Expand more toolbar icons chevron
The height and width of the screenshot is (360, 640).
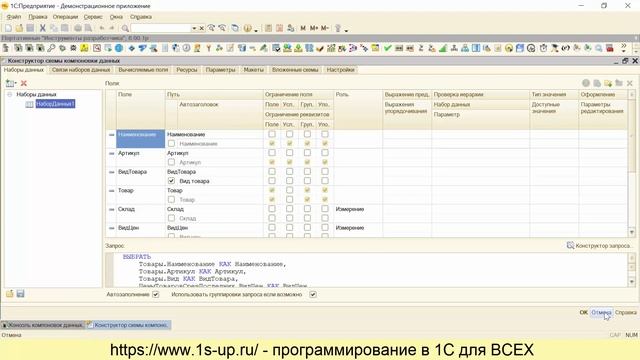coord(624,48)
